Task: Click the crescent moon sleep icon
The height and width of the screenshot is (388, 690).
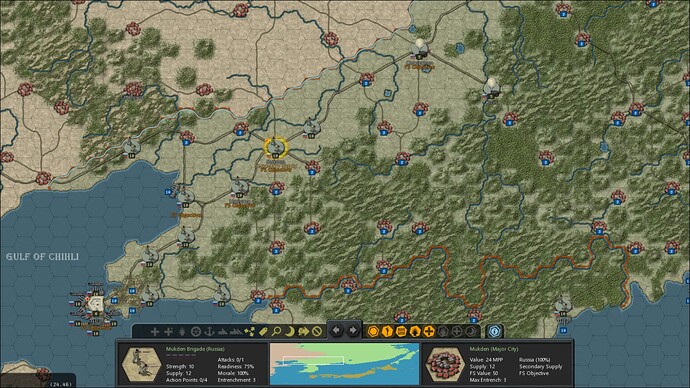Action: 290,331
